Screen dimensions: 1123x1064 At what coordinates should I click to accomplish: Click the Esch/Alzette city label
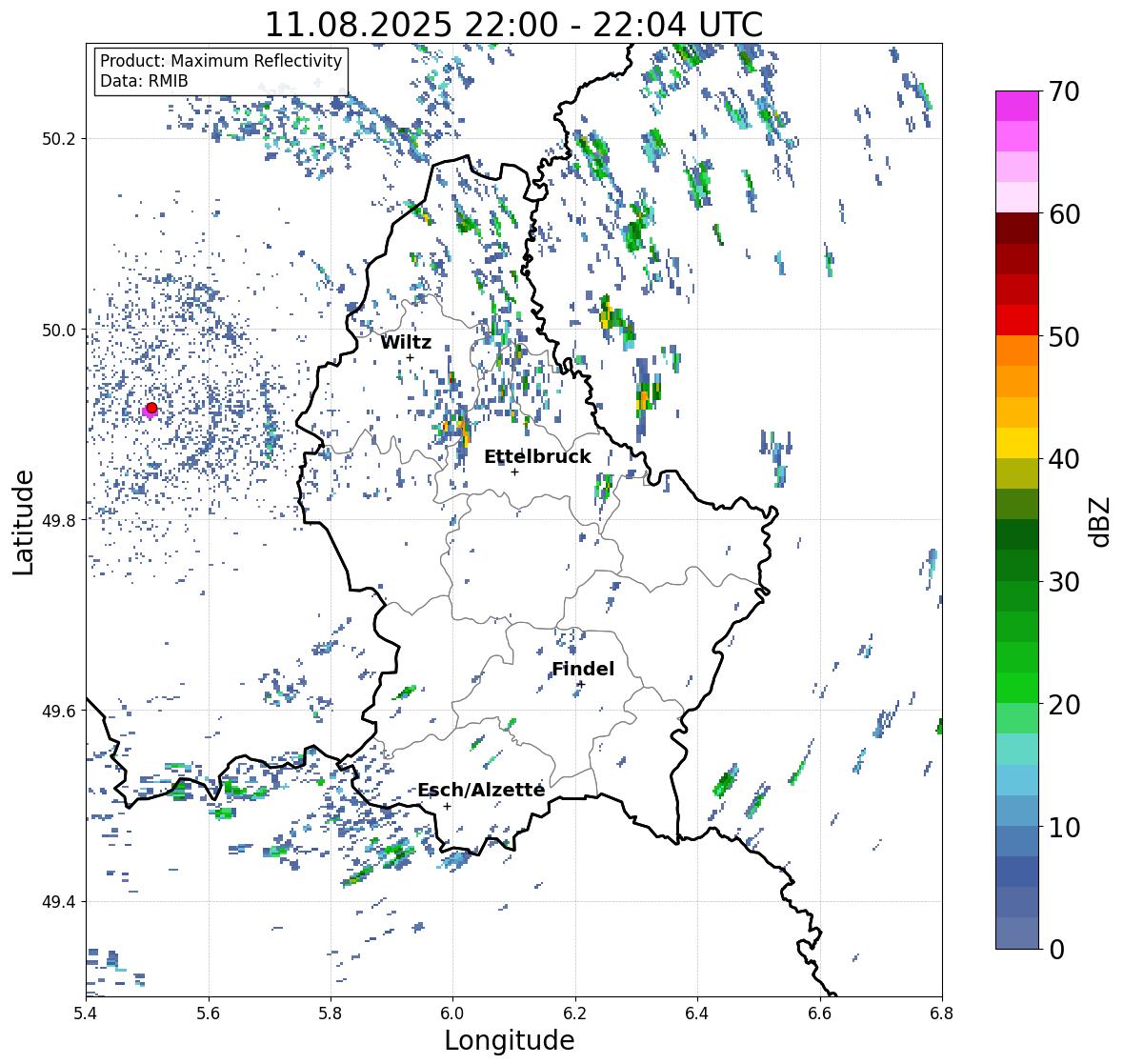pos(481,790)
